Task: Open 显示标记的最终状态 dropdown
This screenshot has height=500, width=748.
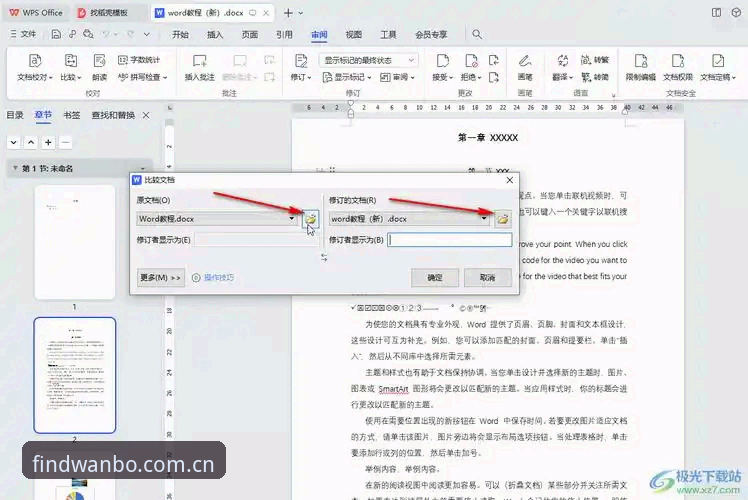Action: 369,60
